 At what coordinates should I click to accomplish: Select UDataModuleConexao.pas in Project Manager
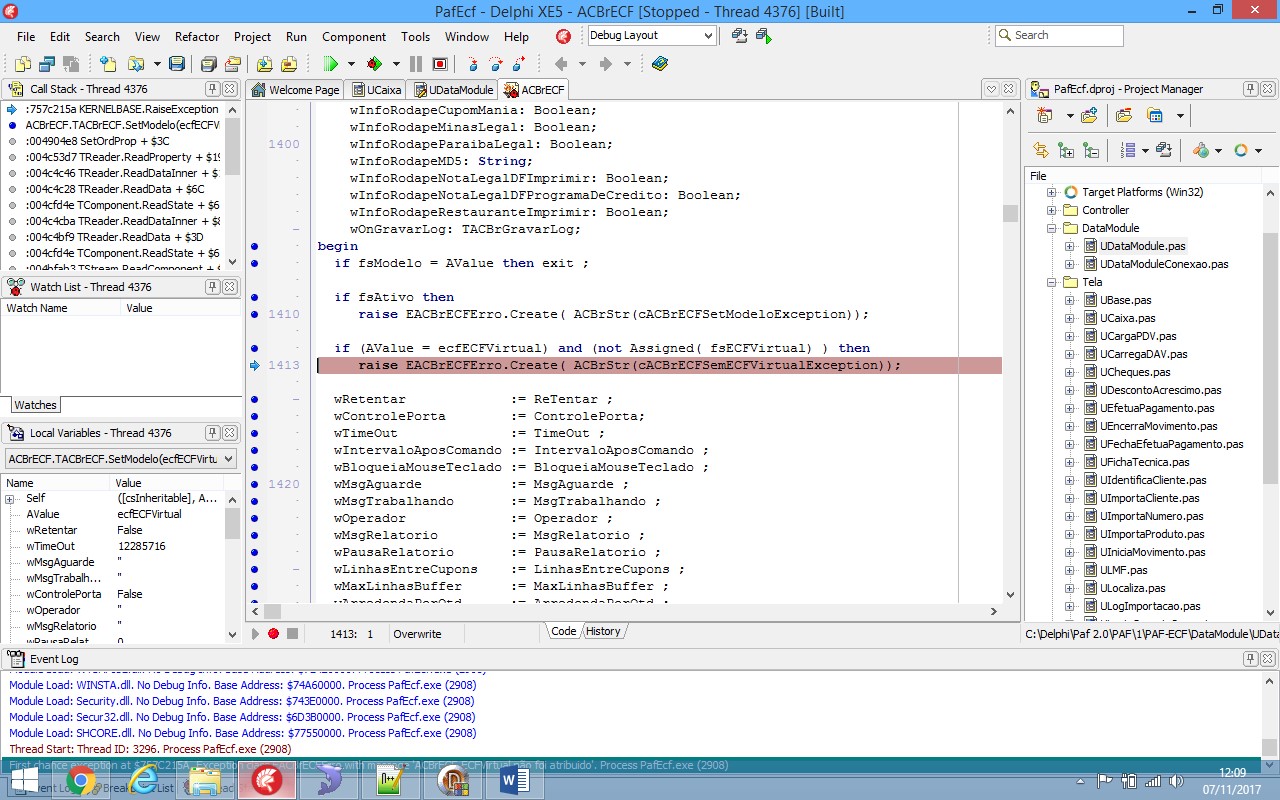pos(1163,264)
